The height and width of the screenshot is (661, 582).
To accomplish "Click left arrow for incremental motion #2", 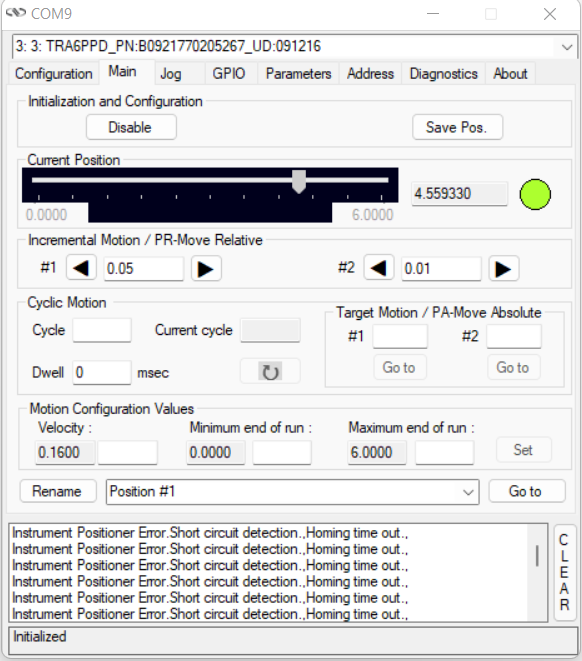I will click(x=379, y=268).
